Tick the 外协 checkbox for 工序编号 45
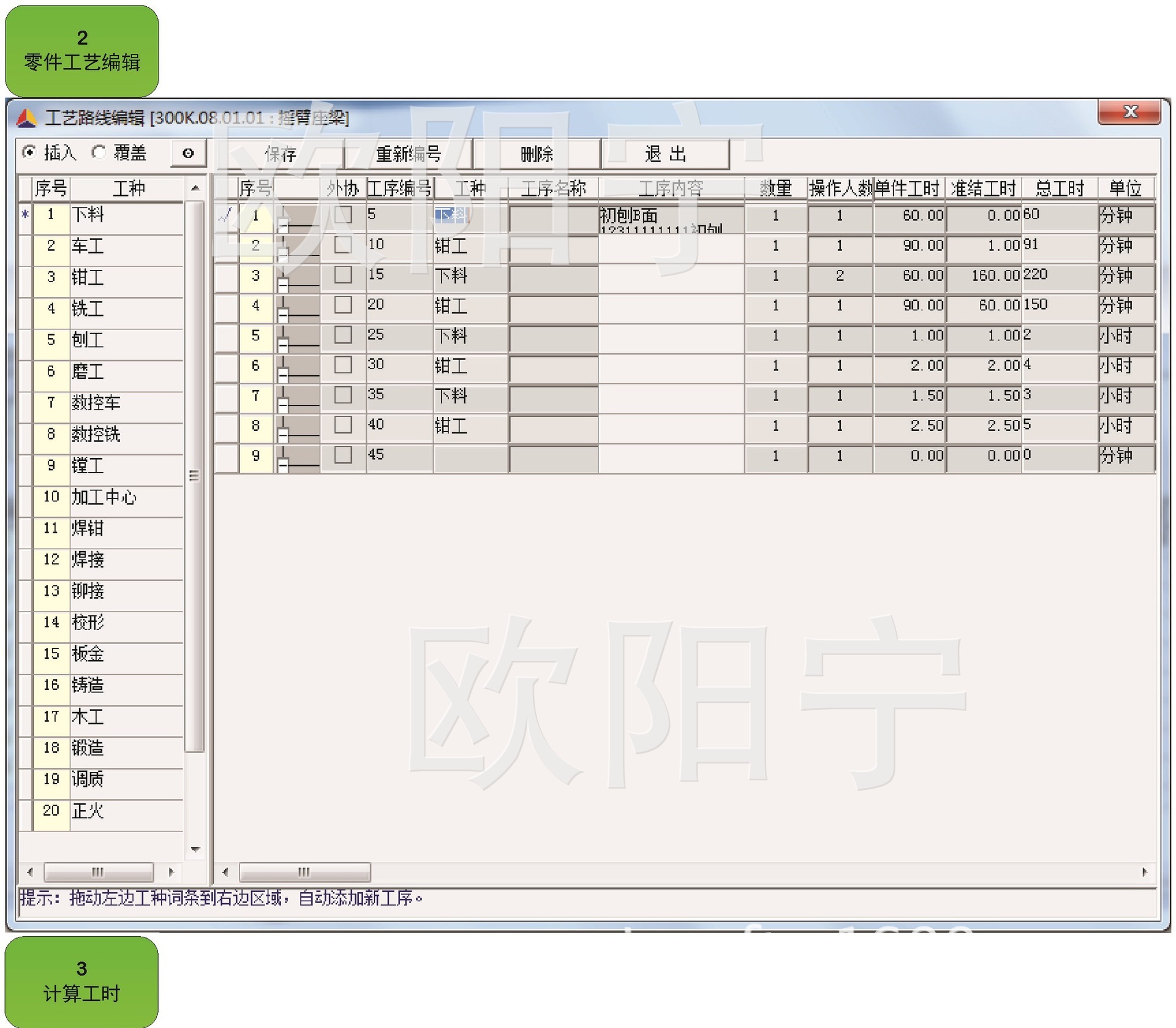 343,454
